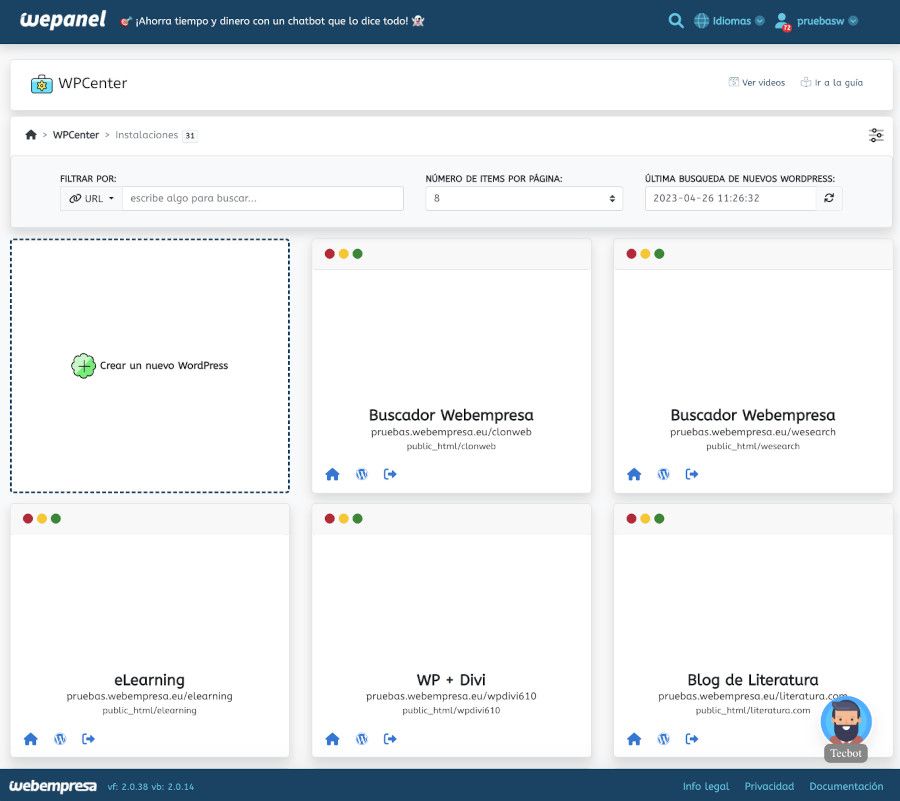The height and width of the screenshot is (801, 900).
Task: Click login arrow icon for eLearning
Action: pyautogui.click(x=88, y=739)
